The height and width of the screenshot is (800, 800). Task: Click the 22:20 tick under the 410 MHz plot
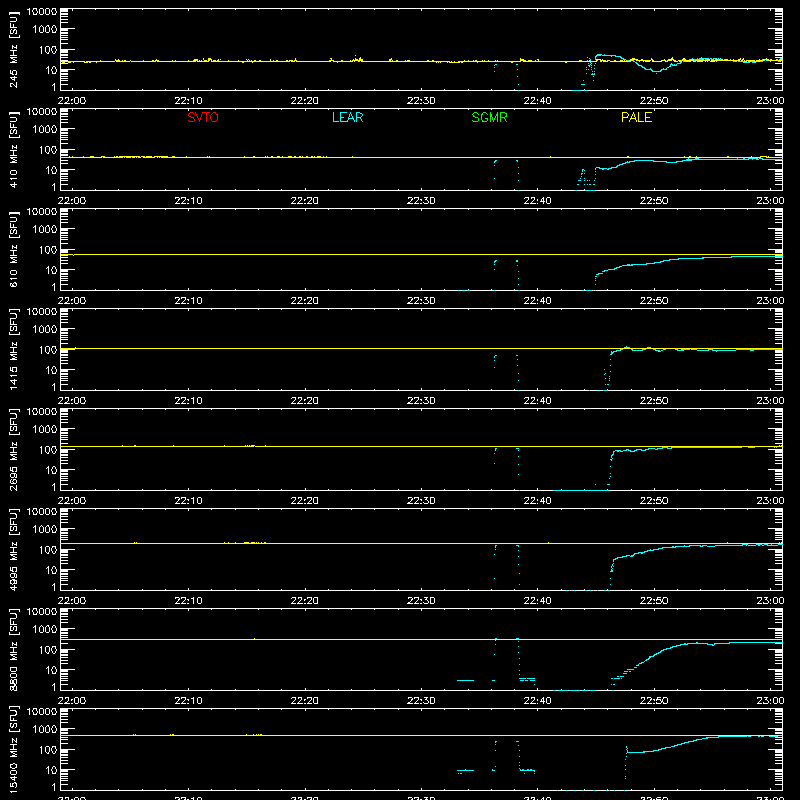click(x=305, y=201)
